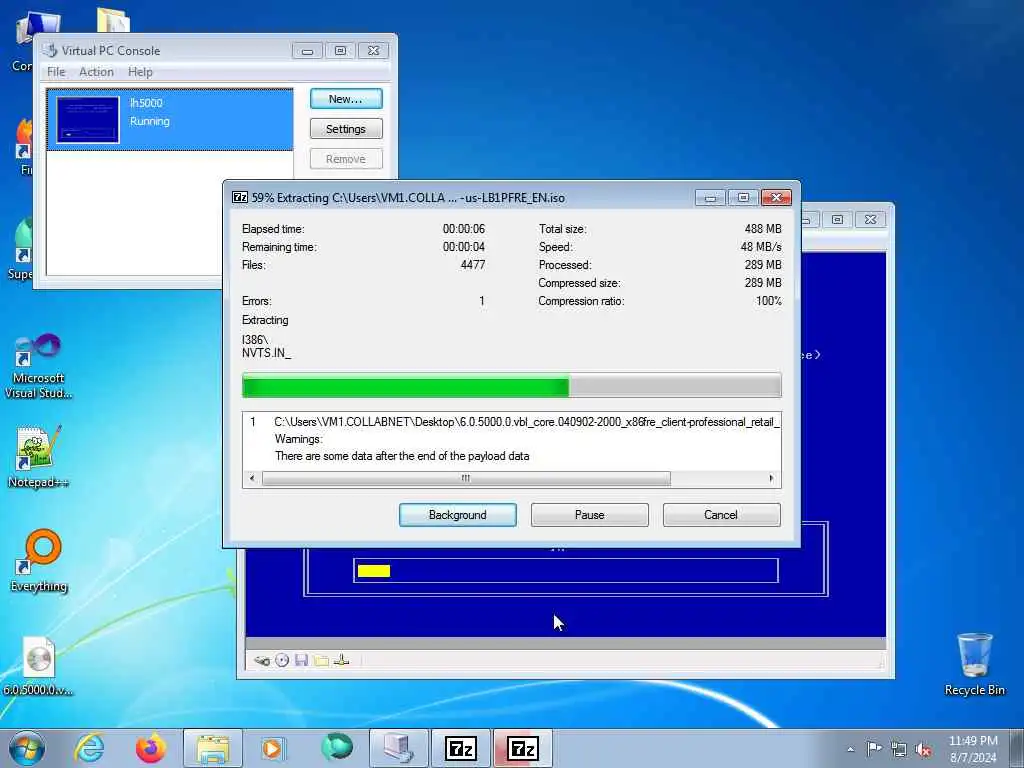Click the network icon in the system tray

(899, 749)
